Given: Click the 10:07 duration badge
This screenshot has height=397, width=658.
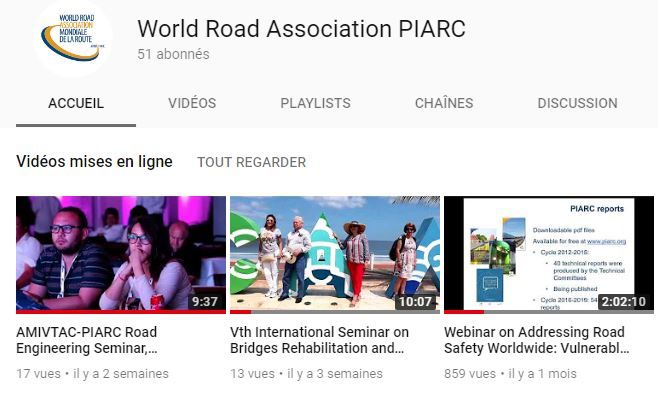Looking at the screenshot, I should coord(415,301).
